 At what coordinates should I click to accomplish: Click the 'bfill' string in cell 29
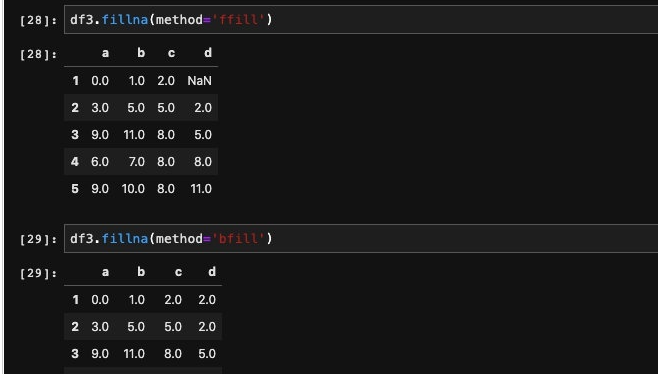(x=238, y=239)
